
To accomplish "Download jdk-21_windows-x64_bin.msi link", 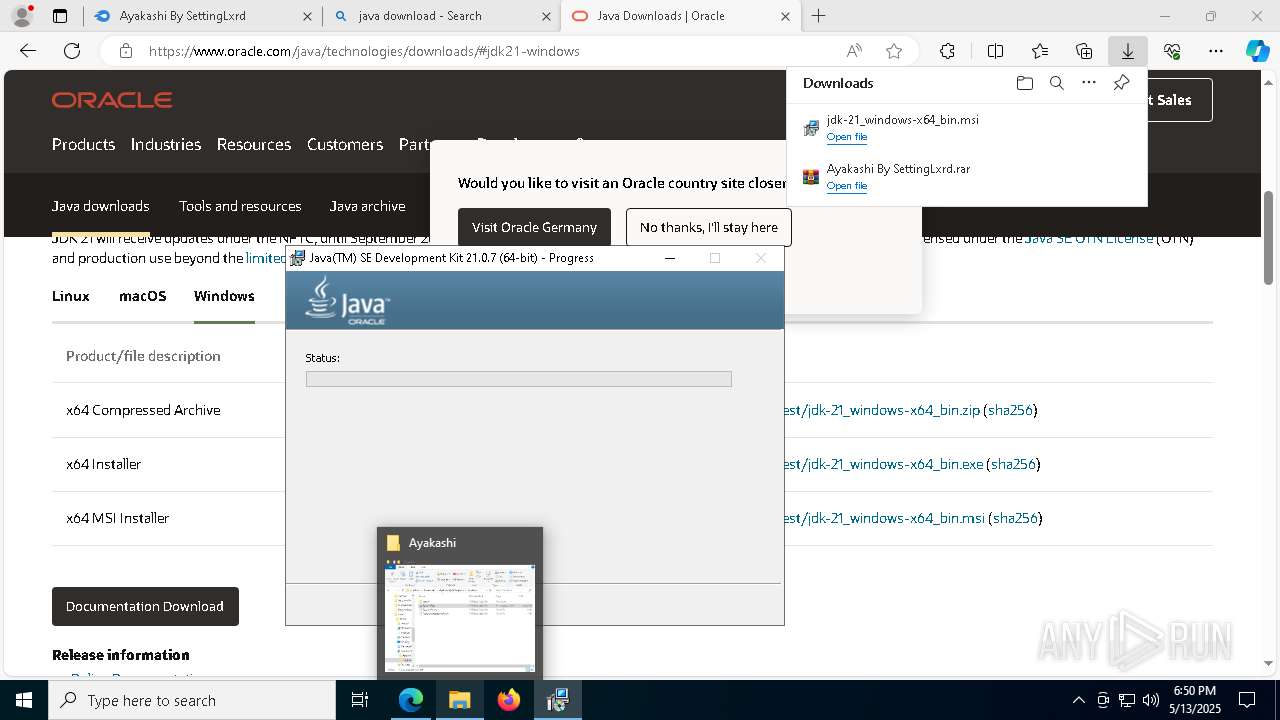I will coord(885,518).
